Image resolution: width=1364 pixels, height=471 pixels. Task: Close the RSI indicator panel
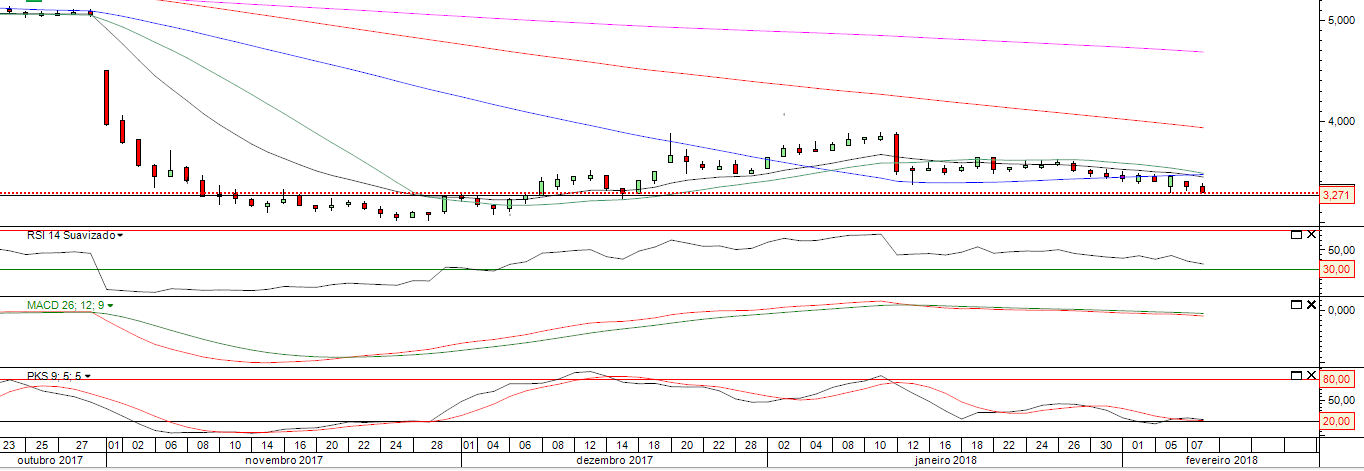point(1312,235)
